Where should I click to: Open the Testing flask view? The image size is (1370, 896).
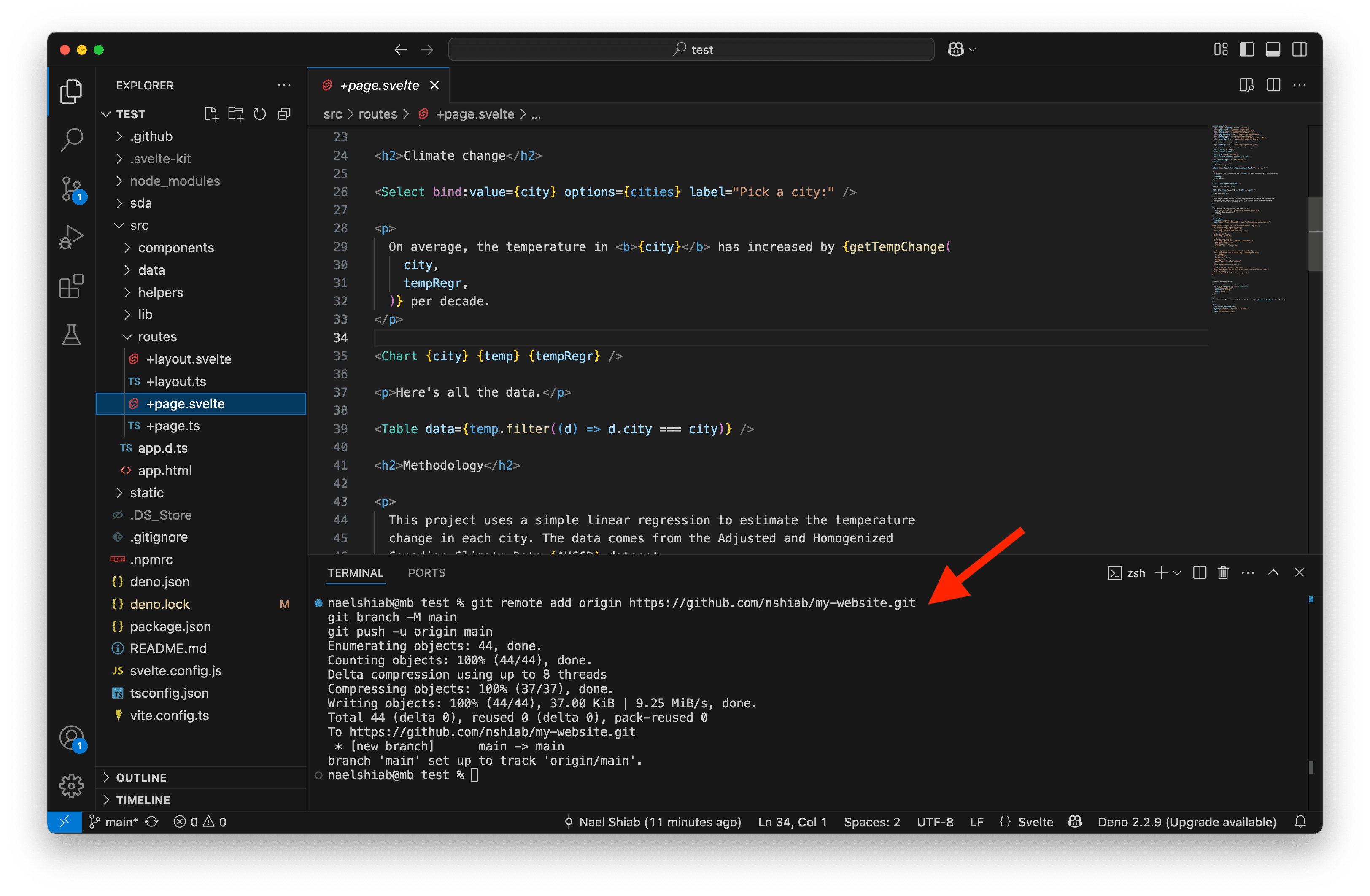coord(71,335)
